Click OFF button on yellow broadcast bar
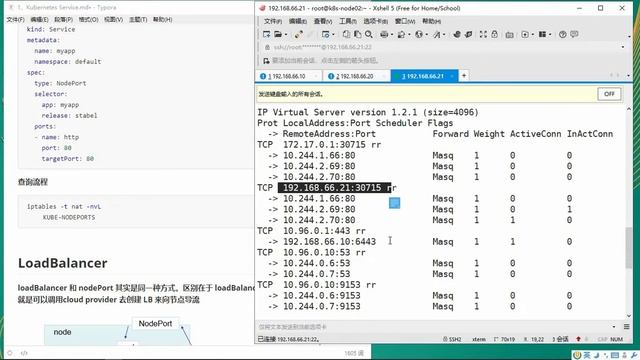Image resolution: width=640 pixels, height=360 pixels. point(609,94)
